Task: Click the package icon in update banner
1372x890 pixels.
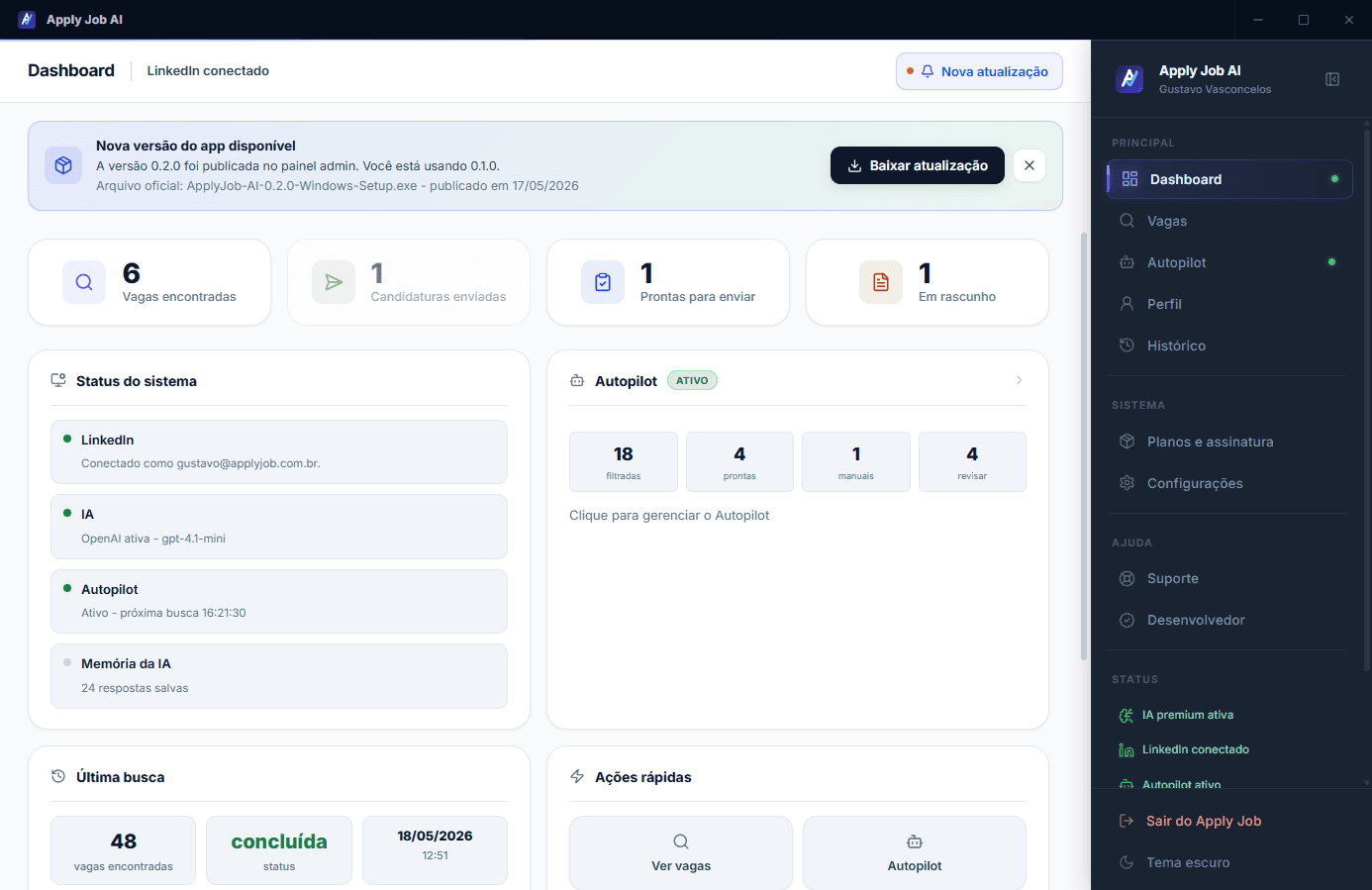Action: 63,165
